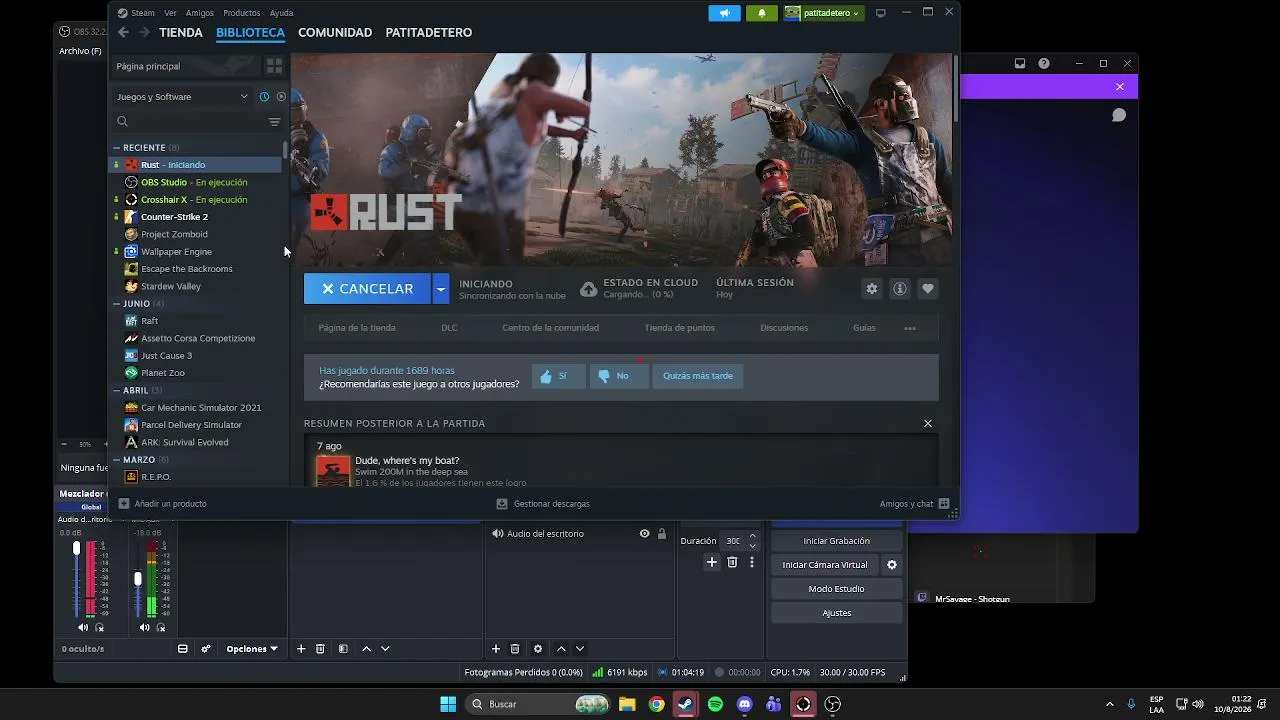
Task: Open collections grid view icon
Action: point(274,66)
